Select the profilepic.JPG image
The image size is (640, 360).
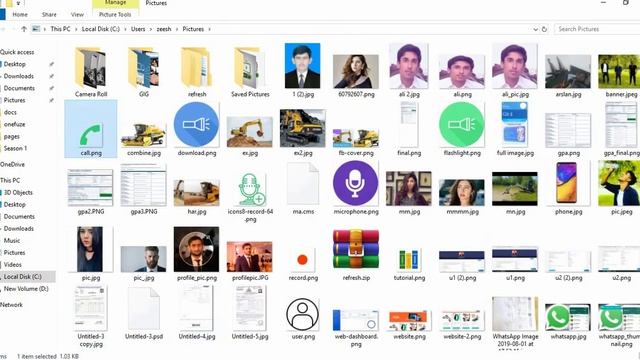point(250,260)
